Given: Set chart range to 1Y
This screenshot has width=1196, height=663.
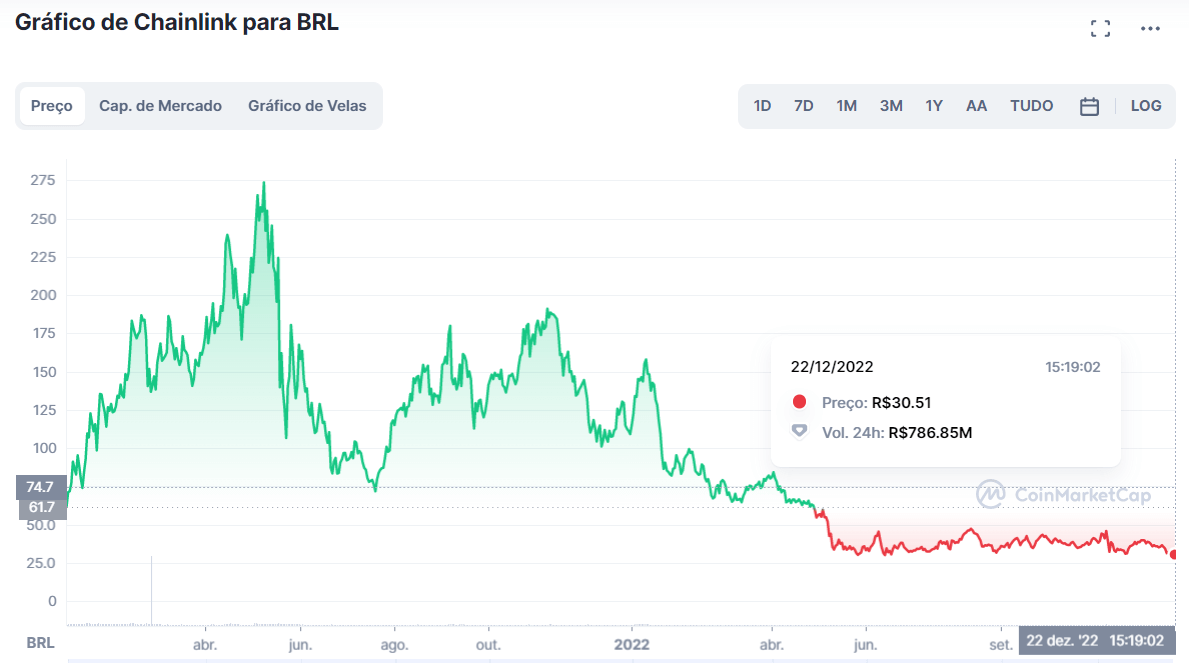Looking at the screenshot, I should point(934,106).
